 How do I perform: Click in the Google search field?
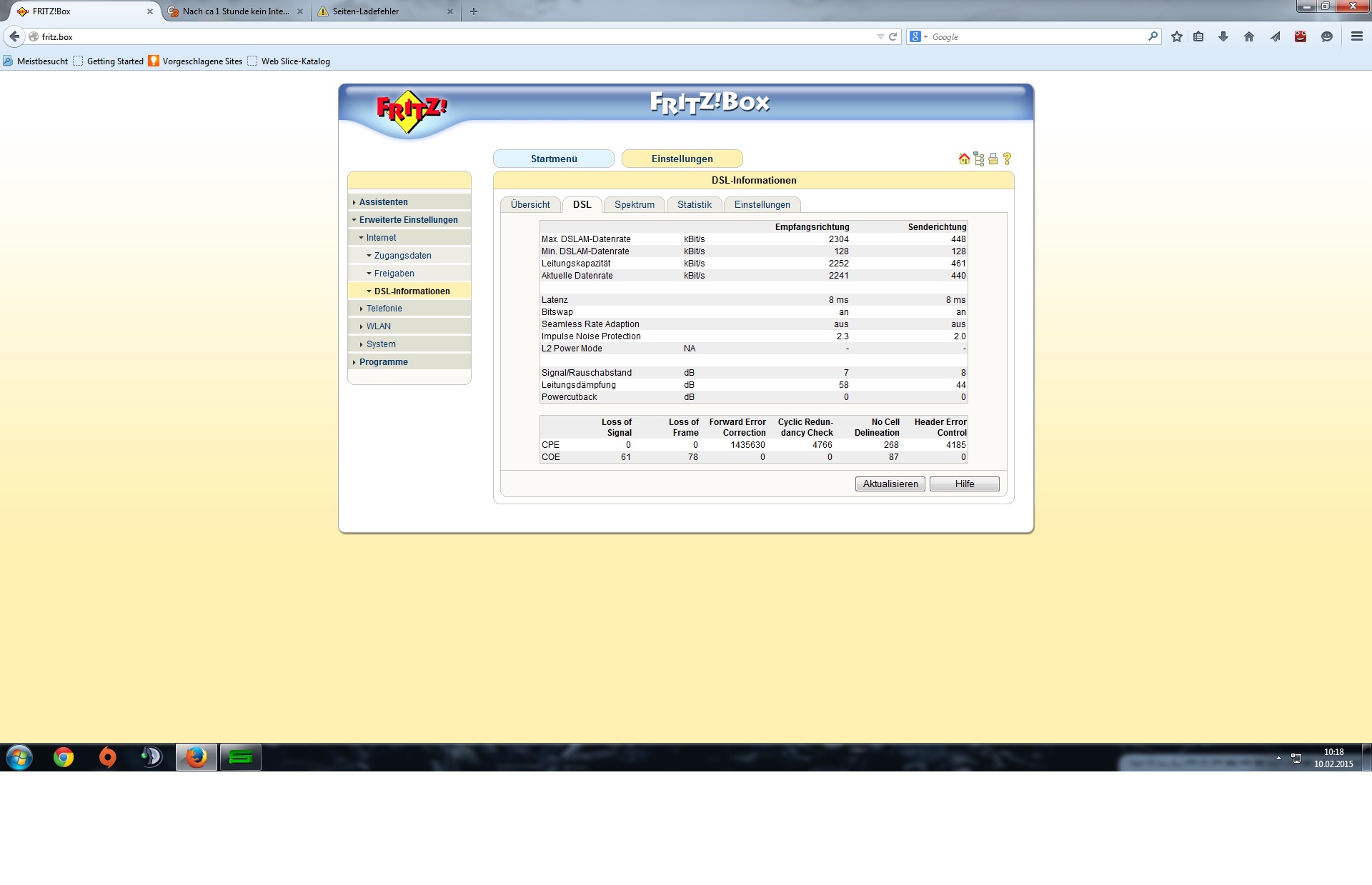(1036, 36)
